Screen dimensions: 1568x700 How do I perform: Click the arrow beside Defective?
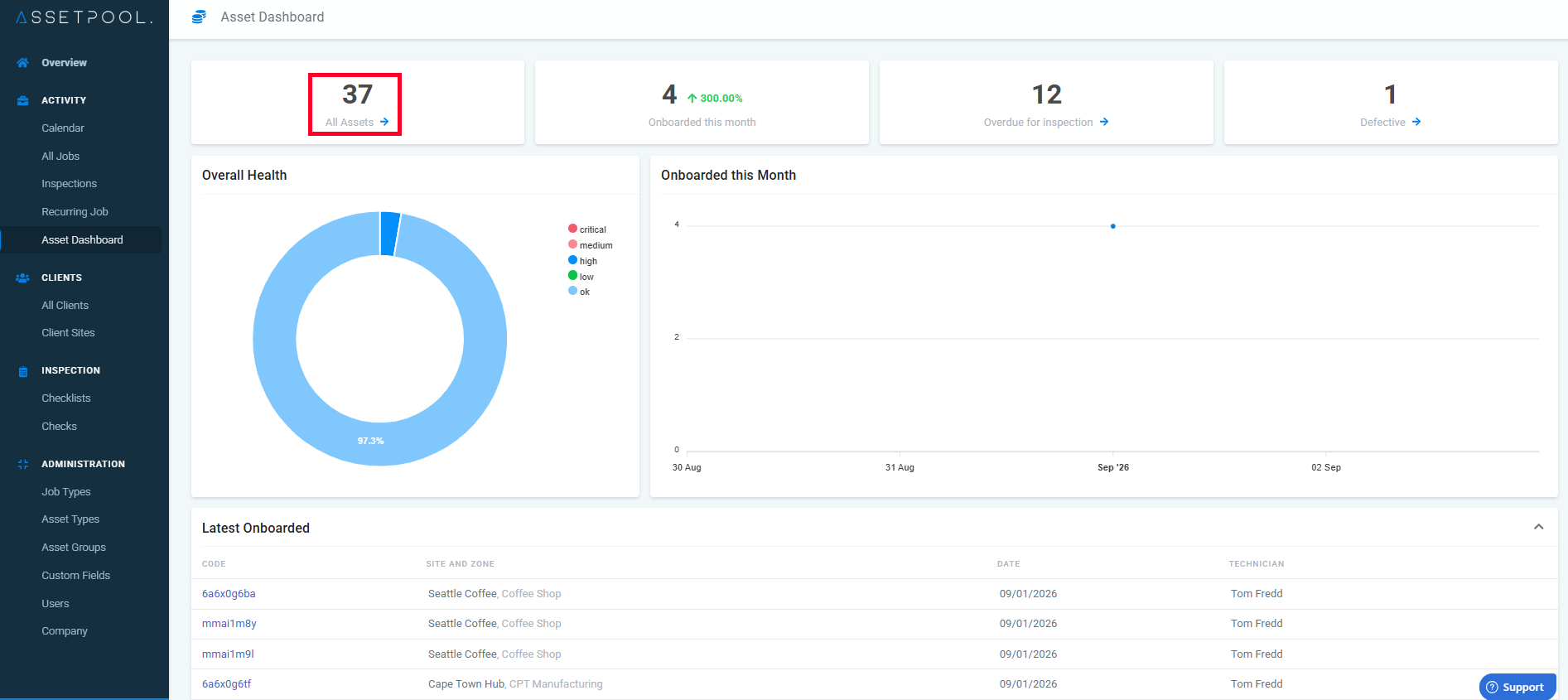1416,122
